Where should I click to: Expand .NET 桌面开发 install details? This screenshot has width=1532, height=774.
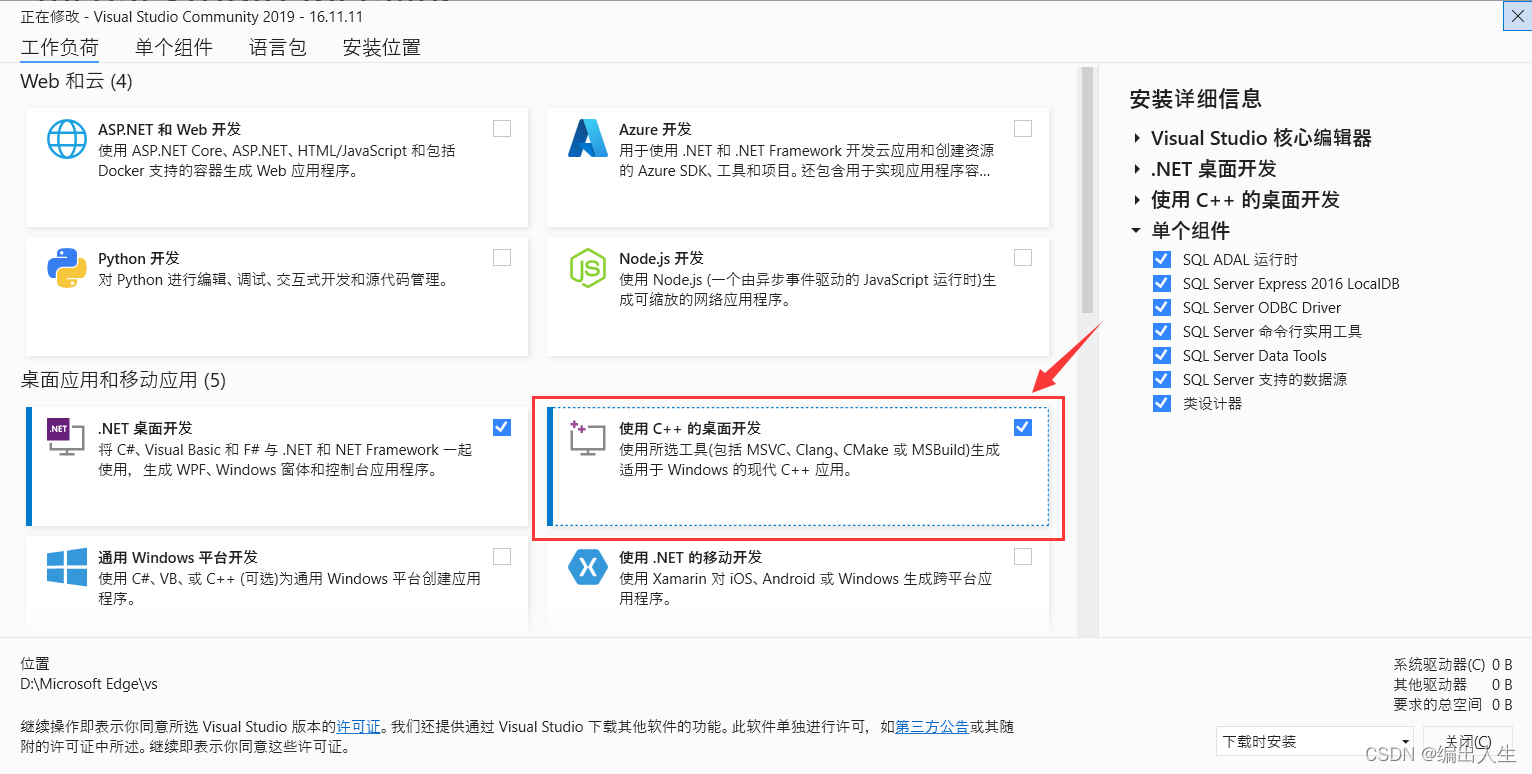click(x=1137, y=170)
